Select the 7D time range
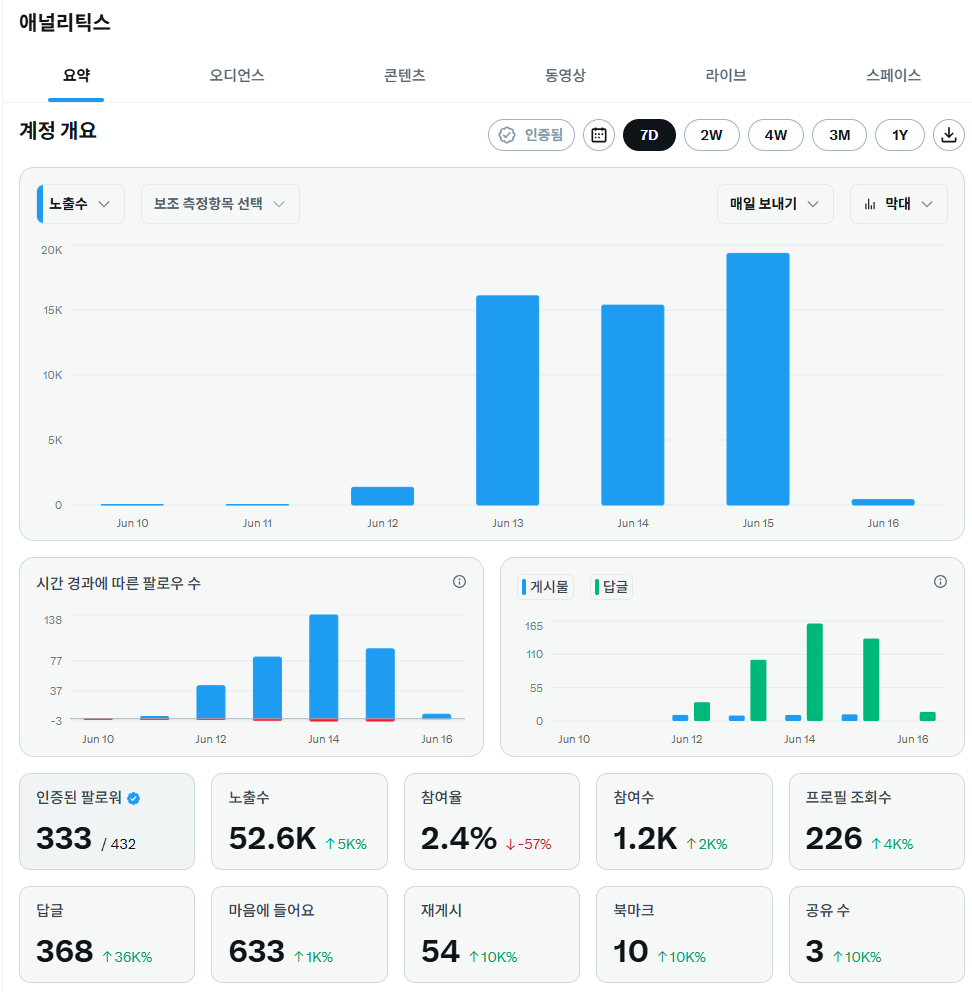 point(649,135)
